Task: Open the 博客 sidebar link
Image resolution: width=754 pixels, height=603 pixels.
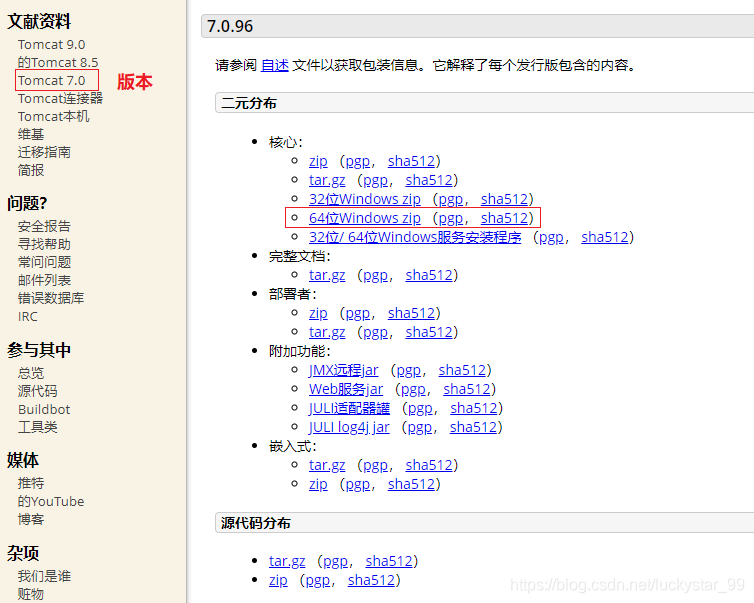Action: (31, 519)
